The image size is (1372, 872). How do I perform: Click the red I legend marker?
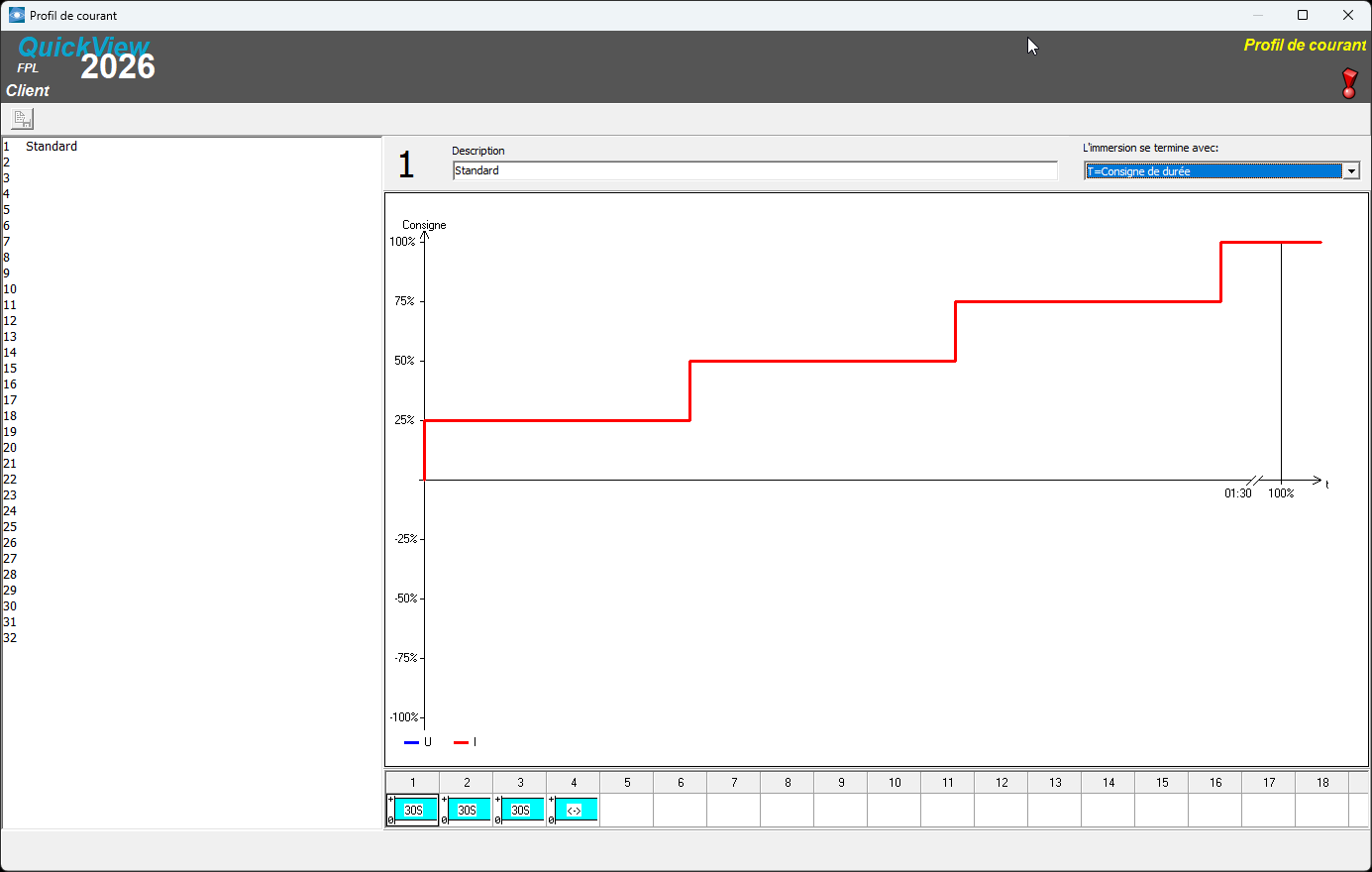(x=461, y=742)
